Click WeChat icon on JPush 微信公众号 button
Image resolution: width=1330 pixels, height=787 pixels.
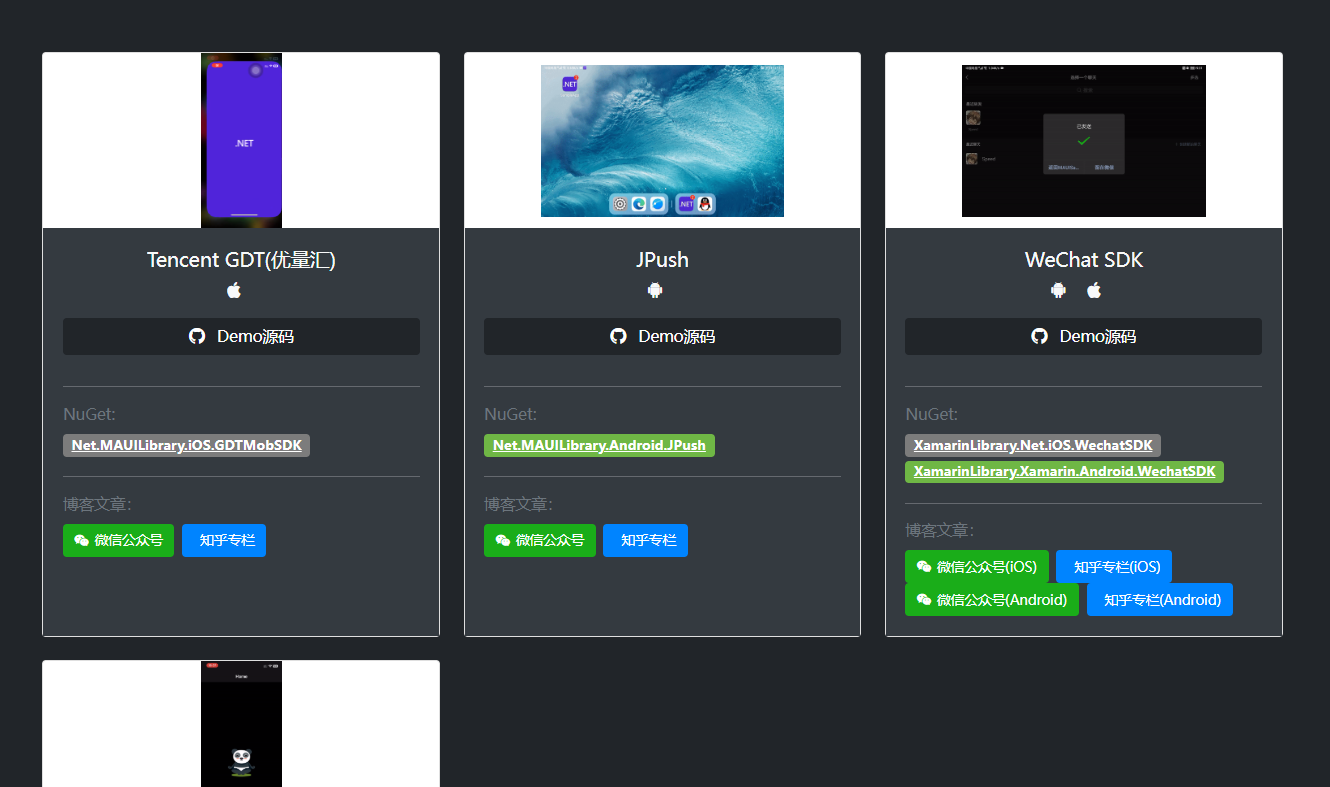[x=503, y=541]
